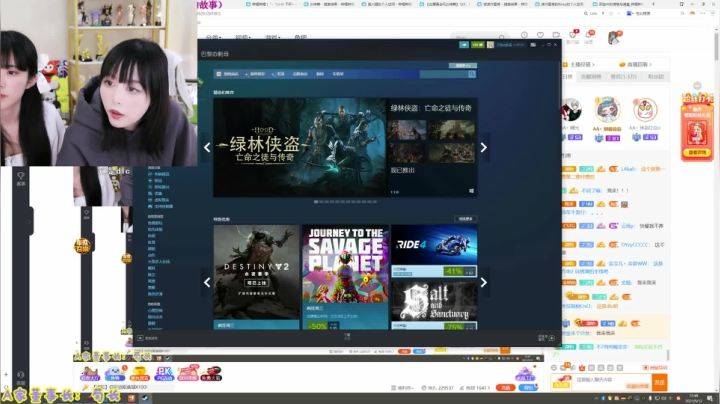
Task: Open the PK activity icon under the stream
Action: tap(163, 374)
